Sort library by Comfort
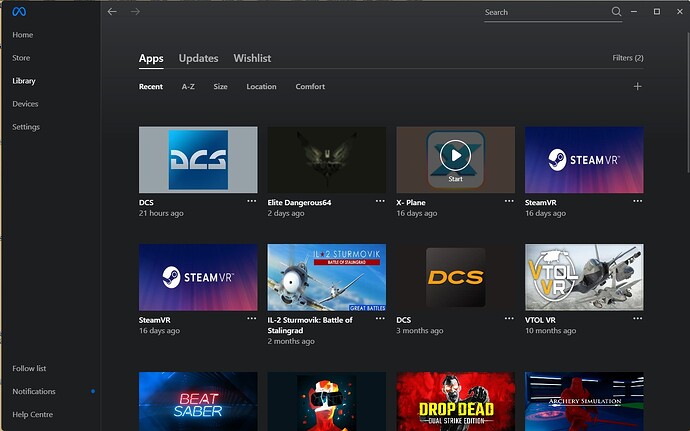Screen dimensions: 690x431 310,87
